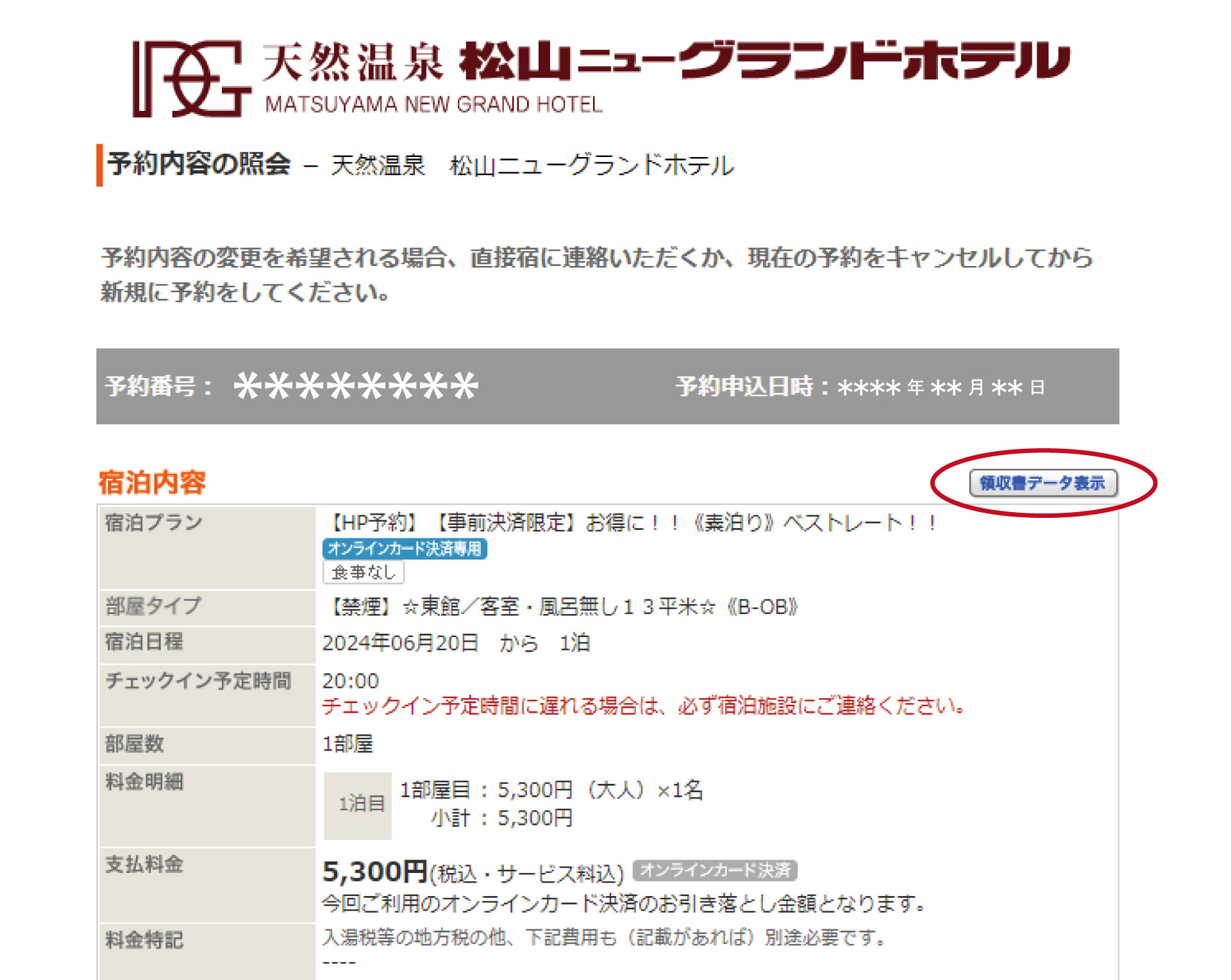The height and width of the screenshot is (980, 1231).
Task: Click the 領収書データ表示 button
Action: pos(1043,483)
